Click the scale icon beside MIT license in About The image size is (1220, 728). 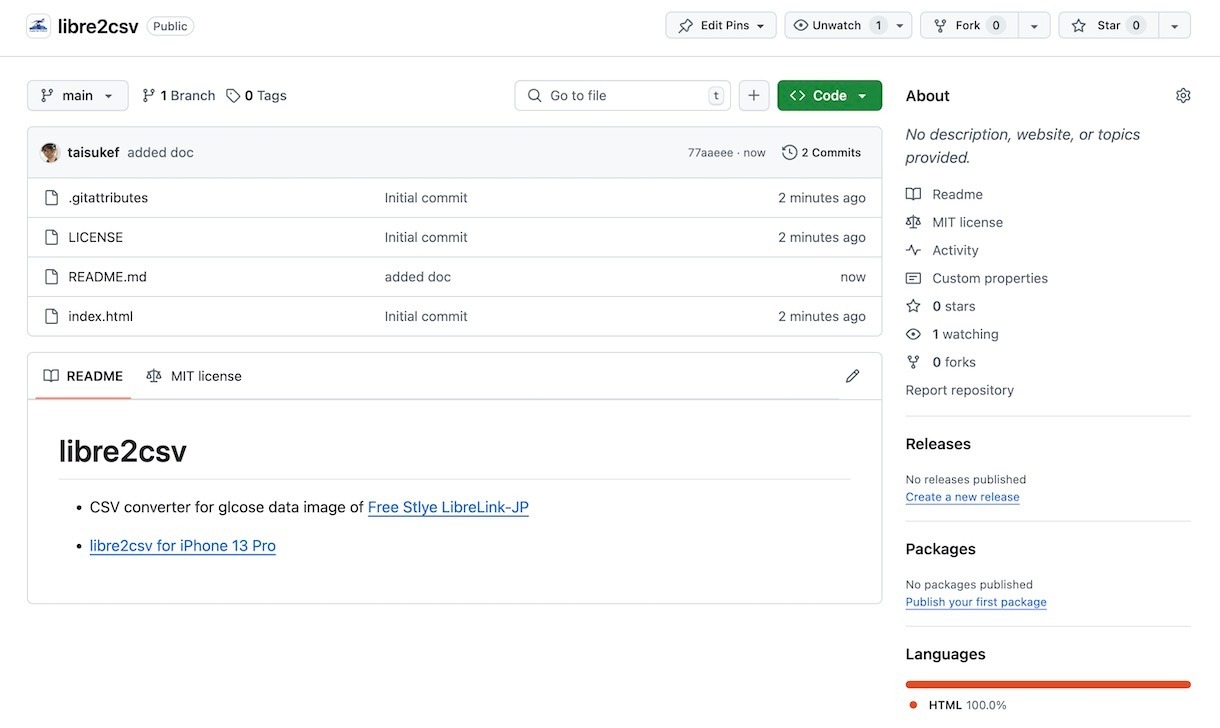coord(913,222)
